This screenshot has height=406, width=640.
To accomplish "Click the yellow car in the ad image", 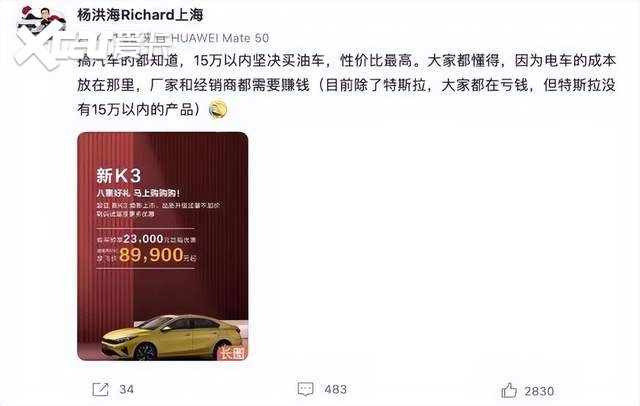I will (x=171, y=337).
